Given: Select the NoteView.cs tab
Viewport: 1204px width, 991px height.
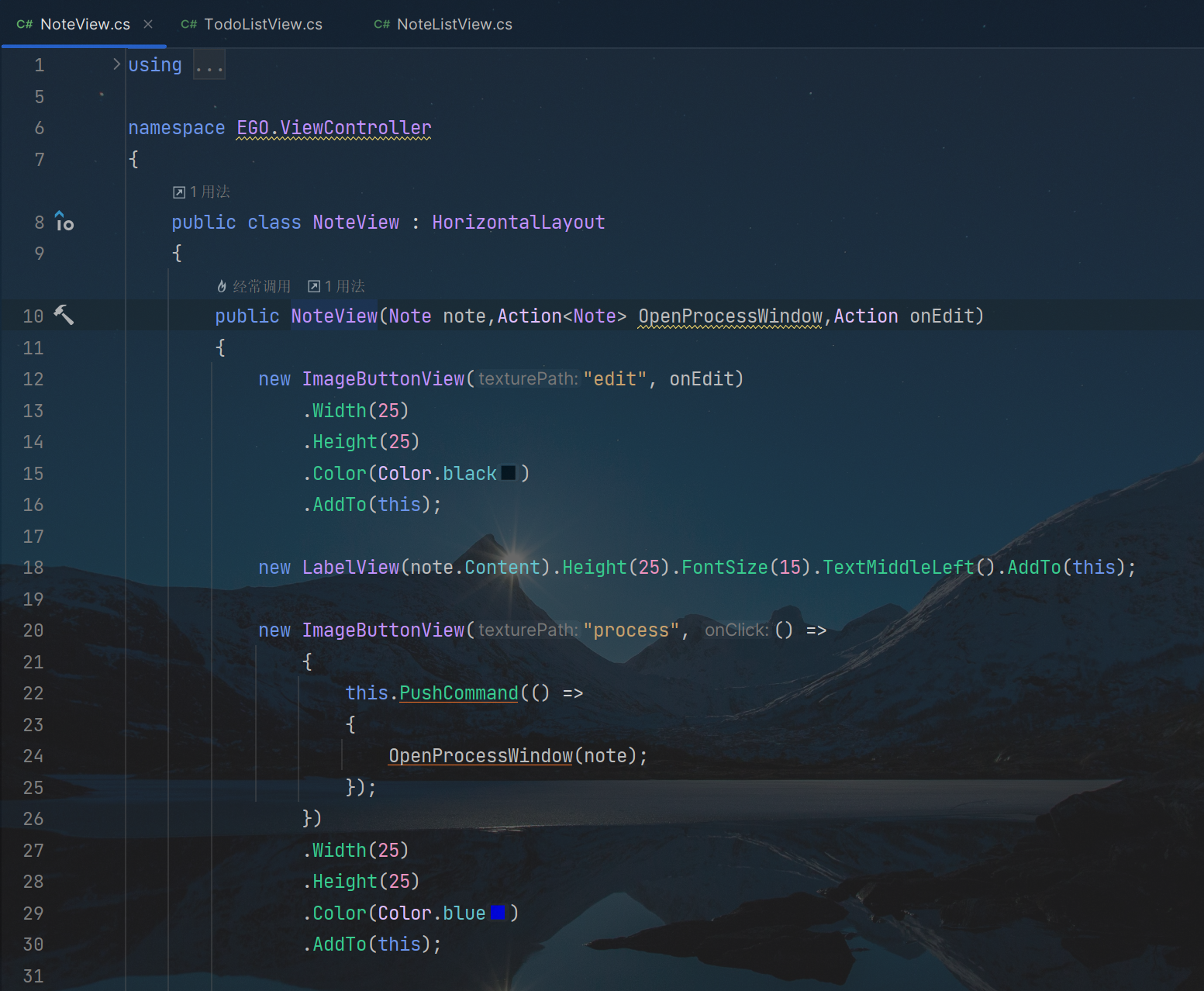Looking at the screenshot, I should tap(85, 24).
